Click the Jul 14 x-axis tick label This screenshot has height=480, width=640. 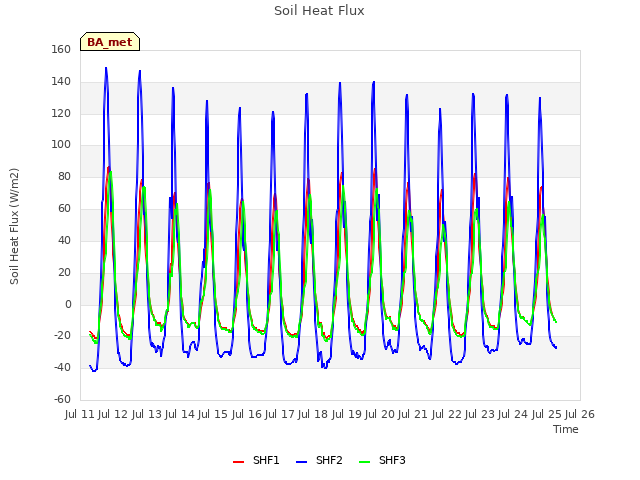(180, 414)
